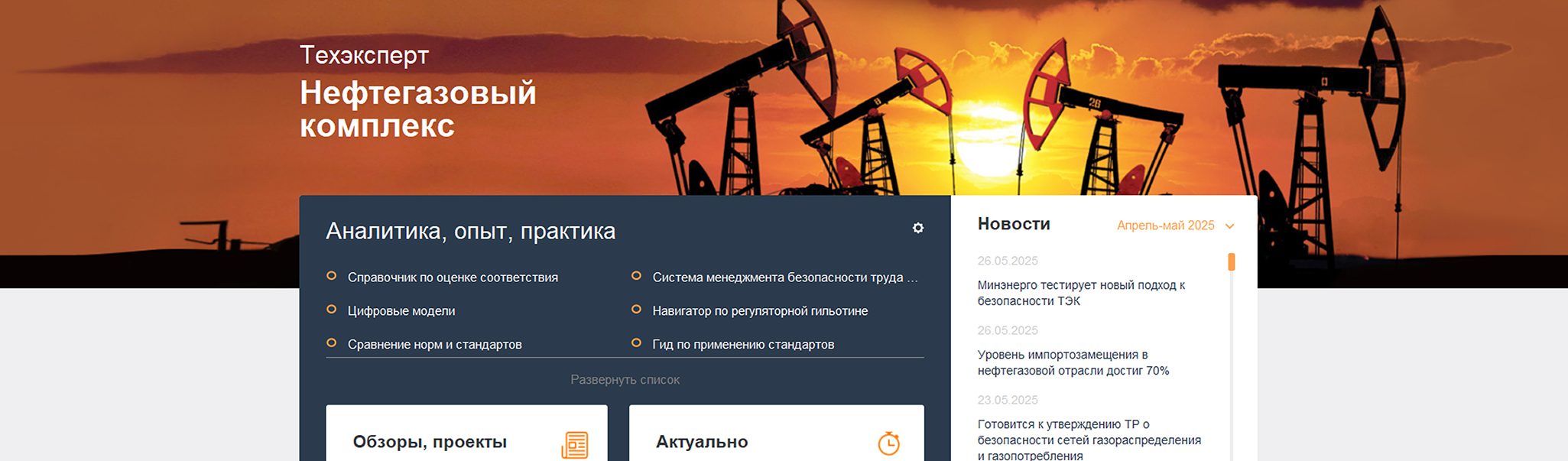Open the Актуально card
The height and width of the screenshot is (461, 1568).
tap(776, 433)
